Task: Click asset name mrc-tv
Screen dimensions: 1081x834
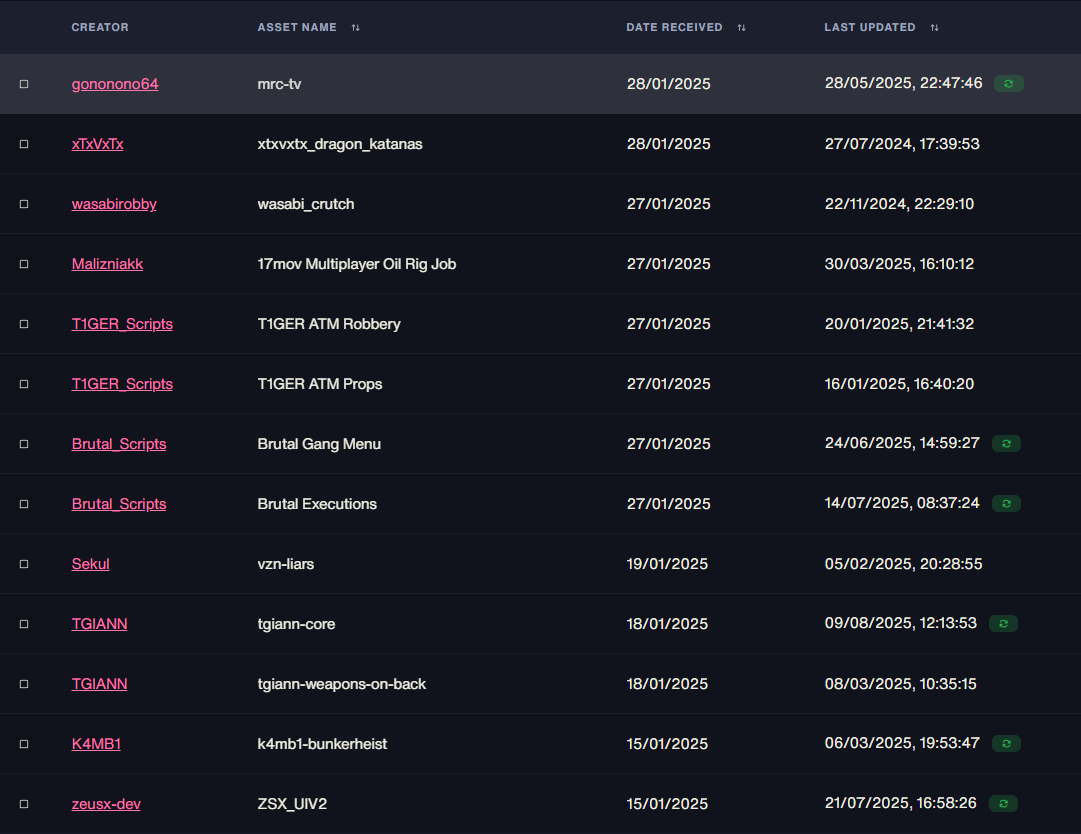Action: coord(279,84)
